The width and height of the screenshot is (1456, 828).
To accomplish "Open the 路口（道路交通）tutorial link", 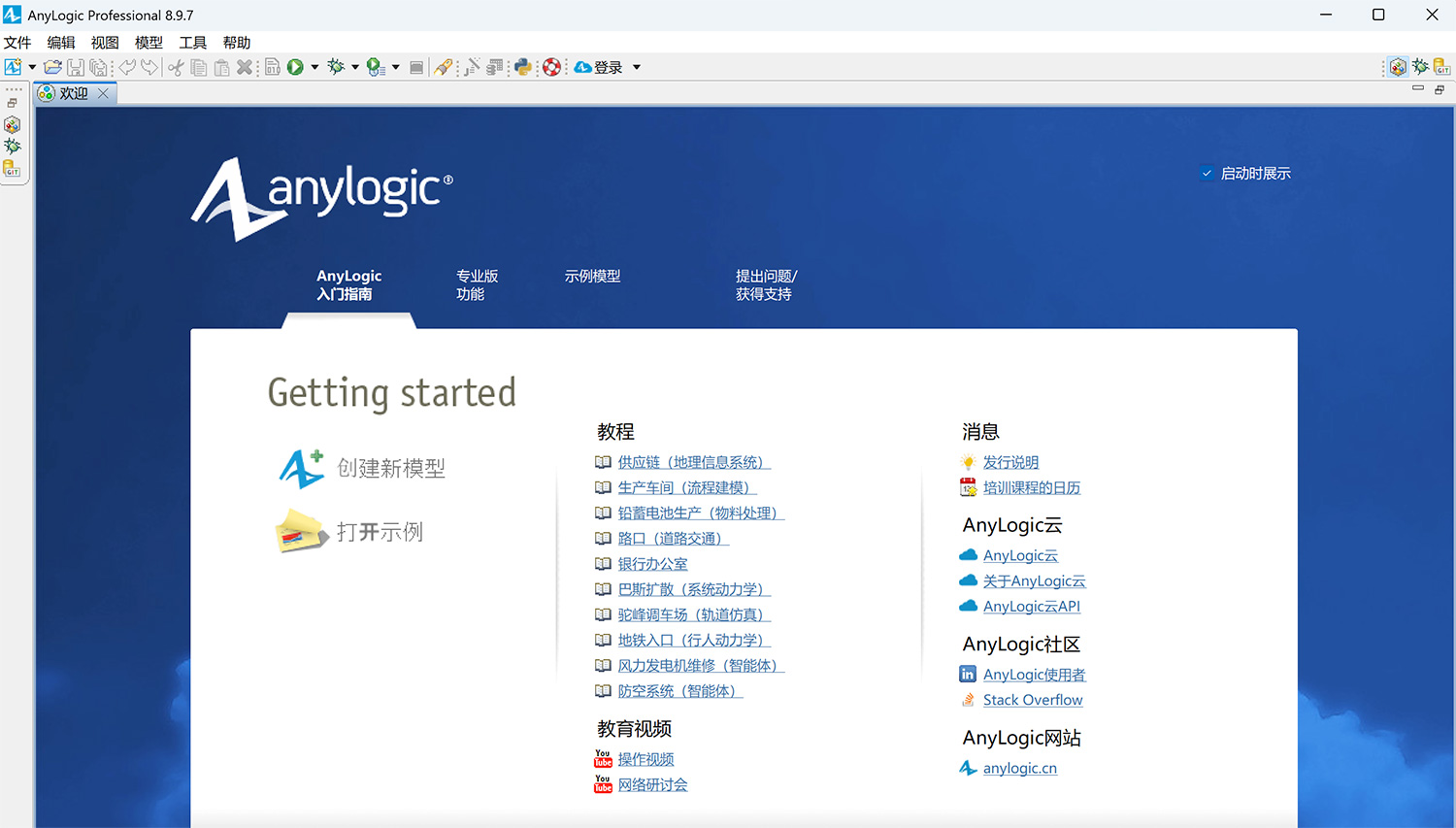I will [x=673, y=538].
